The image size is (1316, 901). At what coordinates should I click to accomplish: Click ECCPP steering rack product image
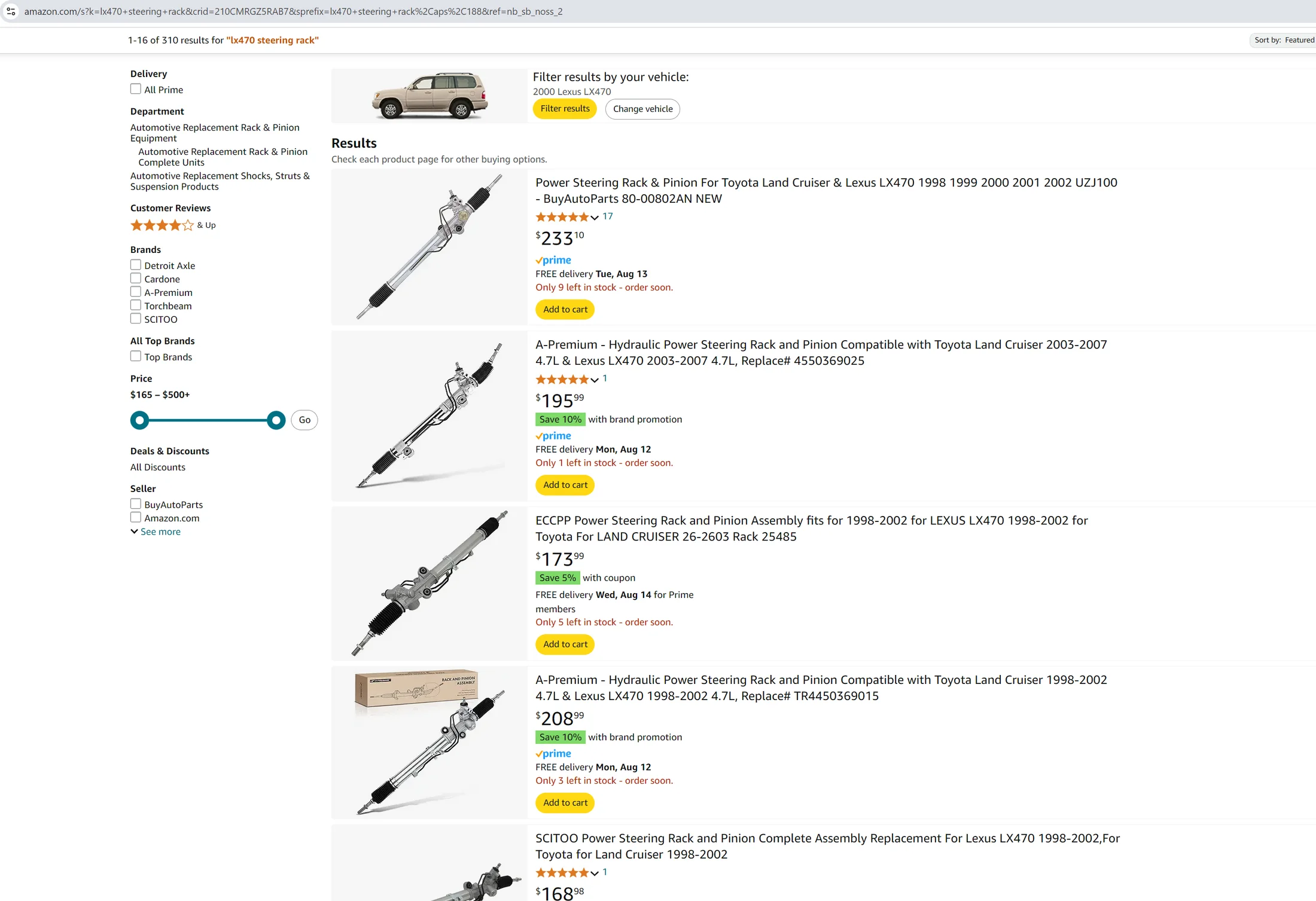[429, 584]
